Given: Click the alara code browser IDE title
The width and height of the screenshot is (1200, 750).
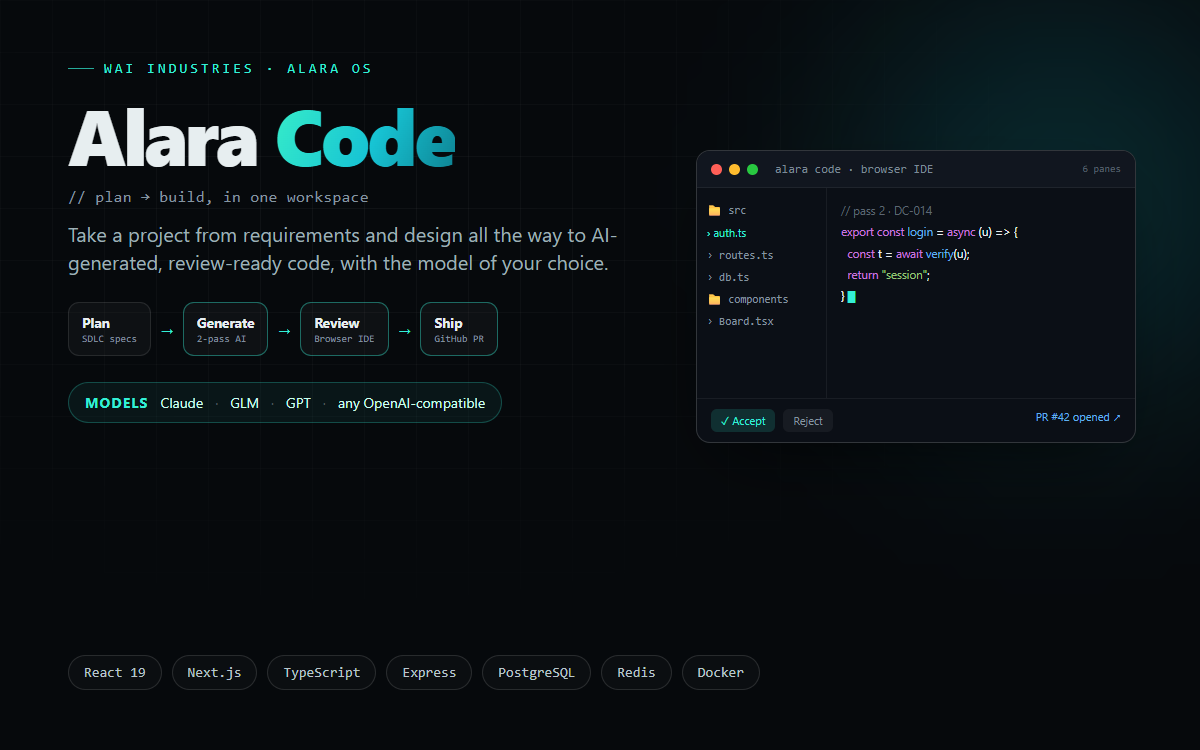Looking at the screenshot, I should pyautogui.click(x=854, y=169).
